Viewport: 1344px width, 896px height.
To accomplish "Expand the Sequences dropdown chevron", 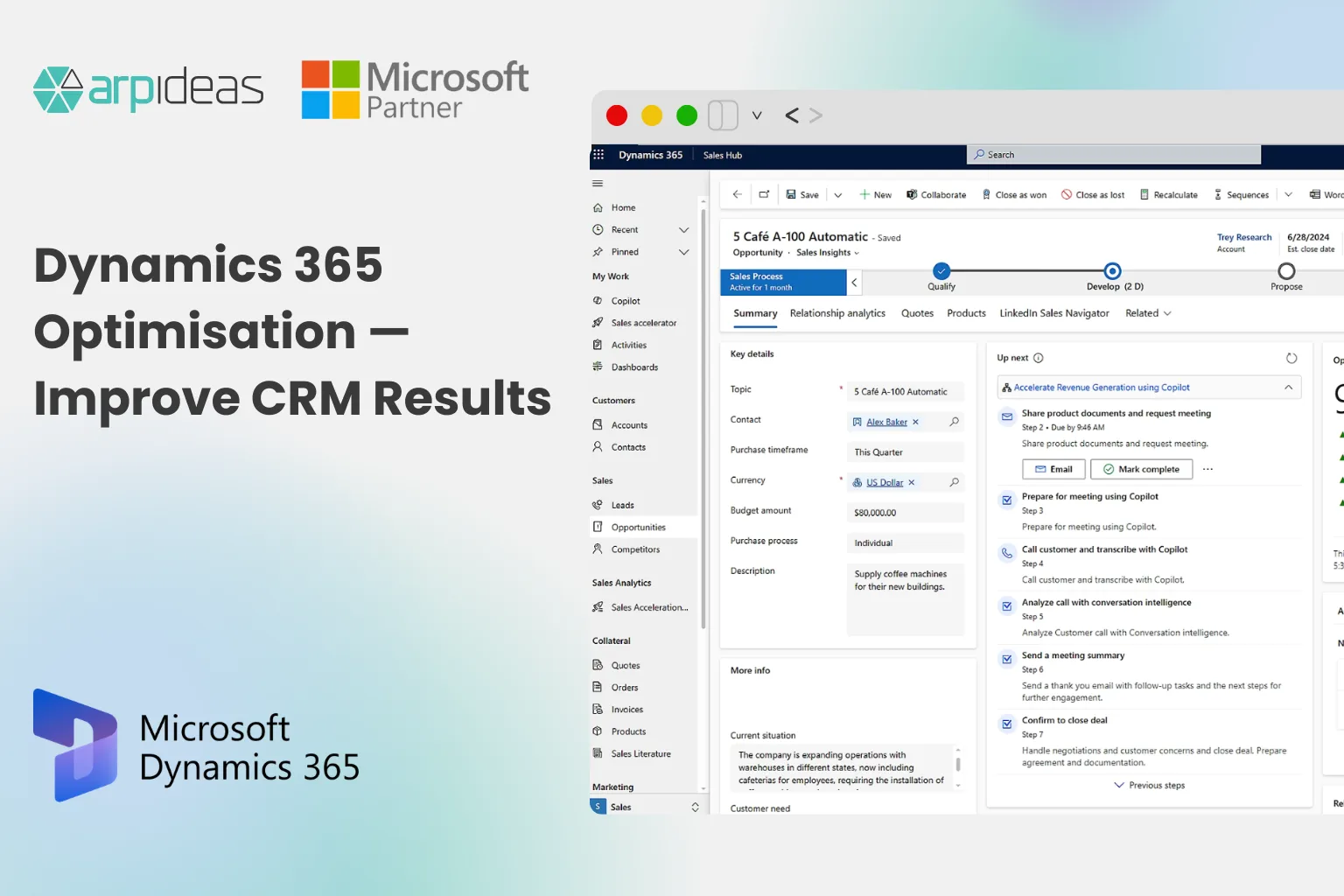I will (x=1288, y=194).
